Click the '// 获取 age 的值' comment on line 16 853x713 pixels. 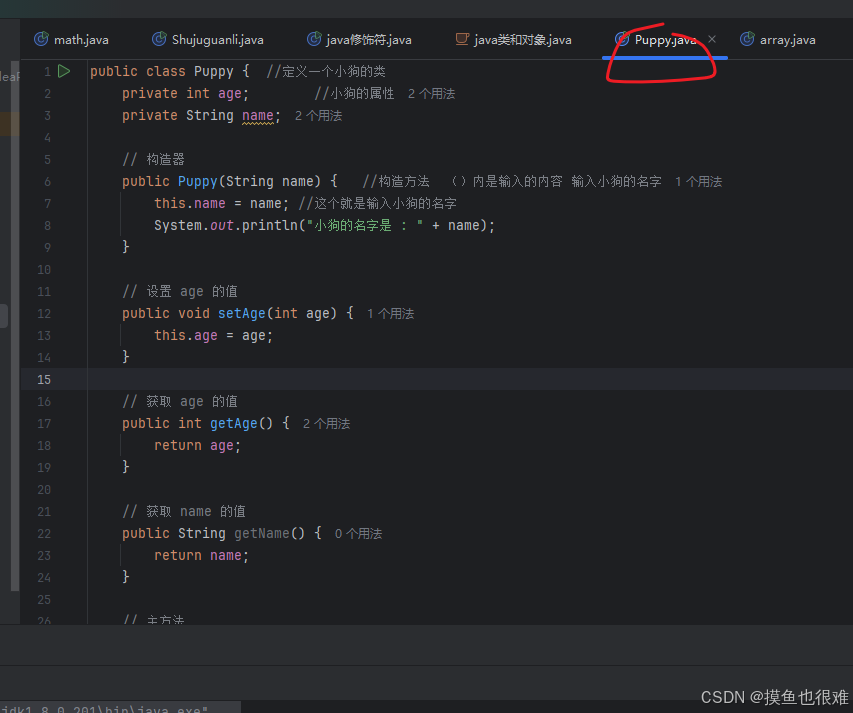[x=180, y=401]
